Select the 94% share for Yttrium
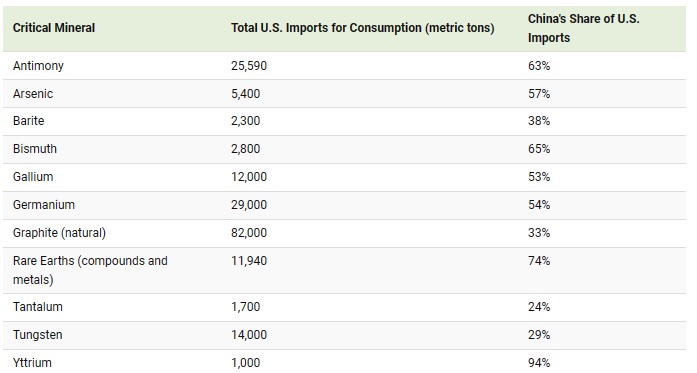The width and height of the screenshot is (697, 373). [x=539, y=363]
